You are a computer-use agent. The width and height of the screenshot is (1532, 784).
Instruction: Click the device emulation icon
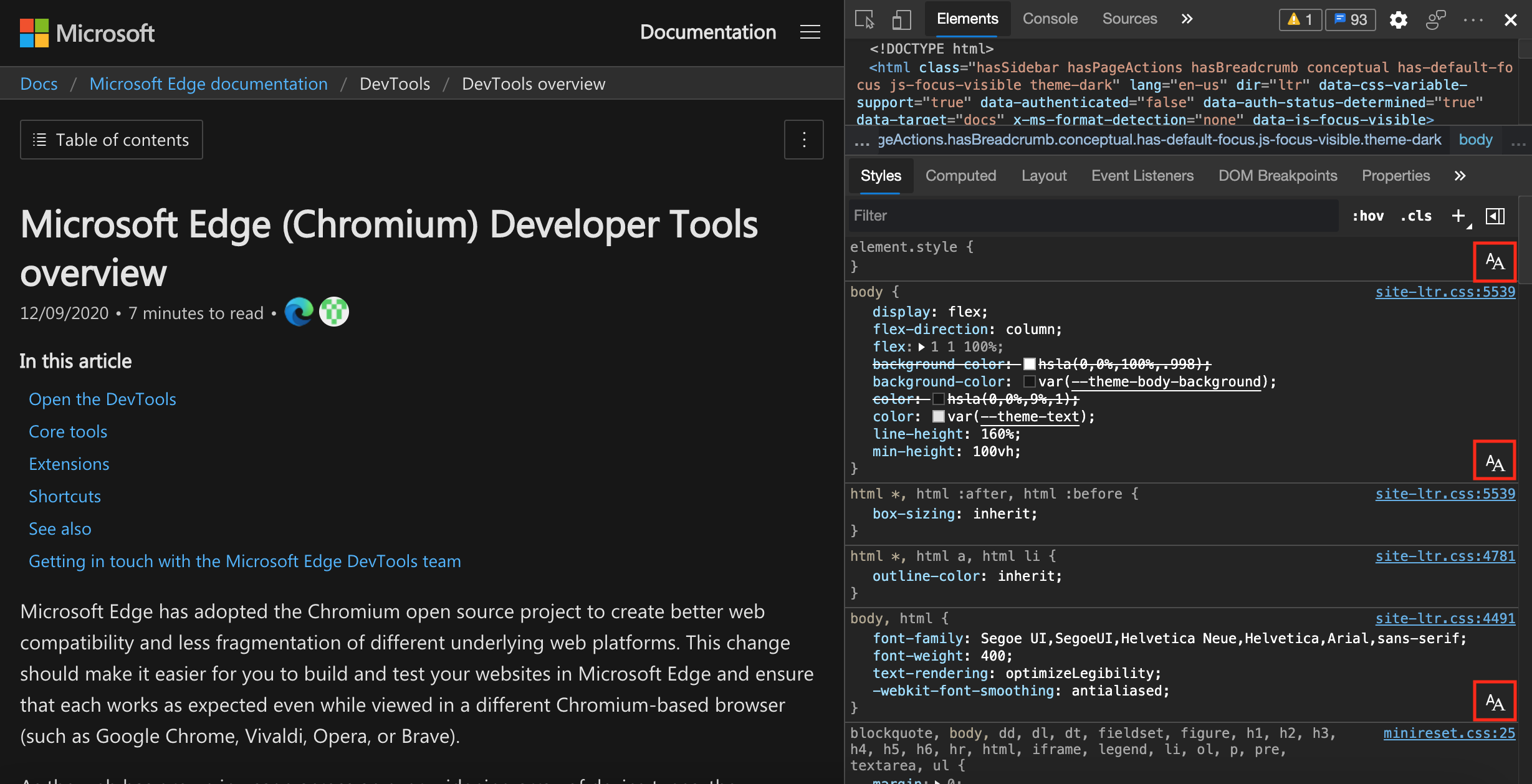pos(899,17)
